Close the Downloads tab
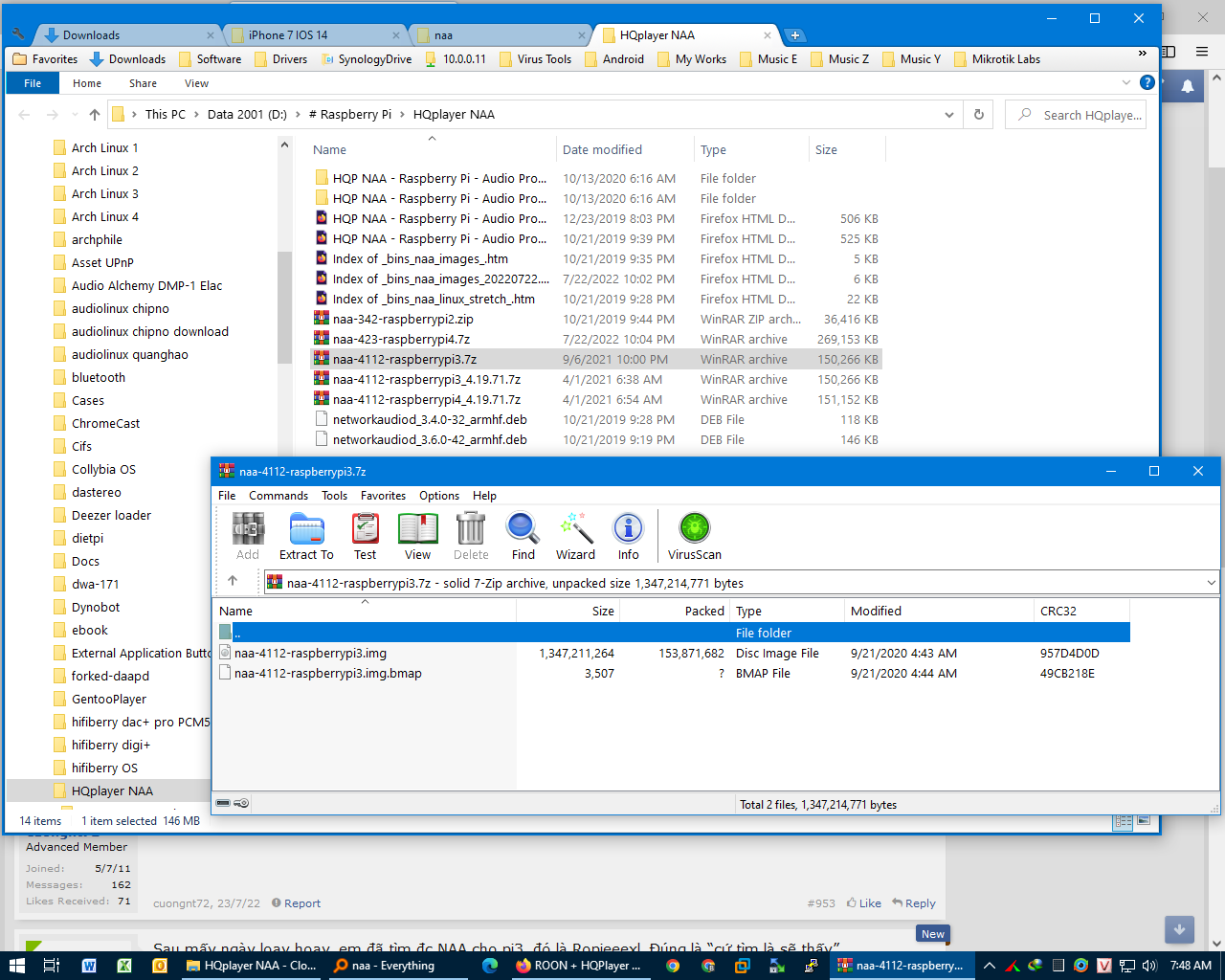 coord(211,35)
